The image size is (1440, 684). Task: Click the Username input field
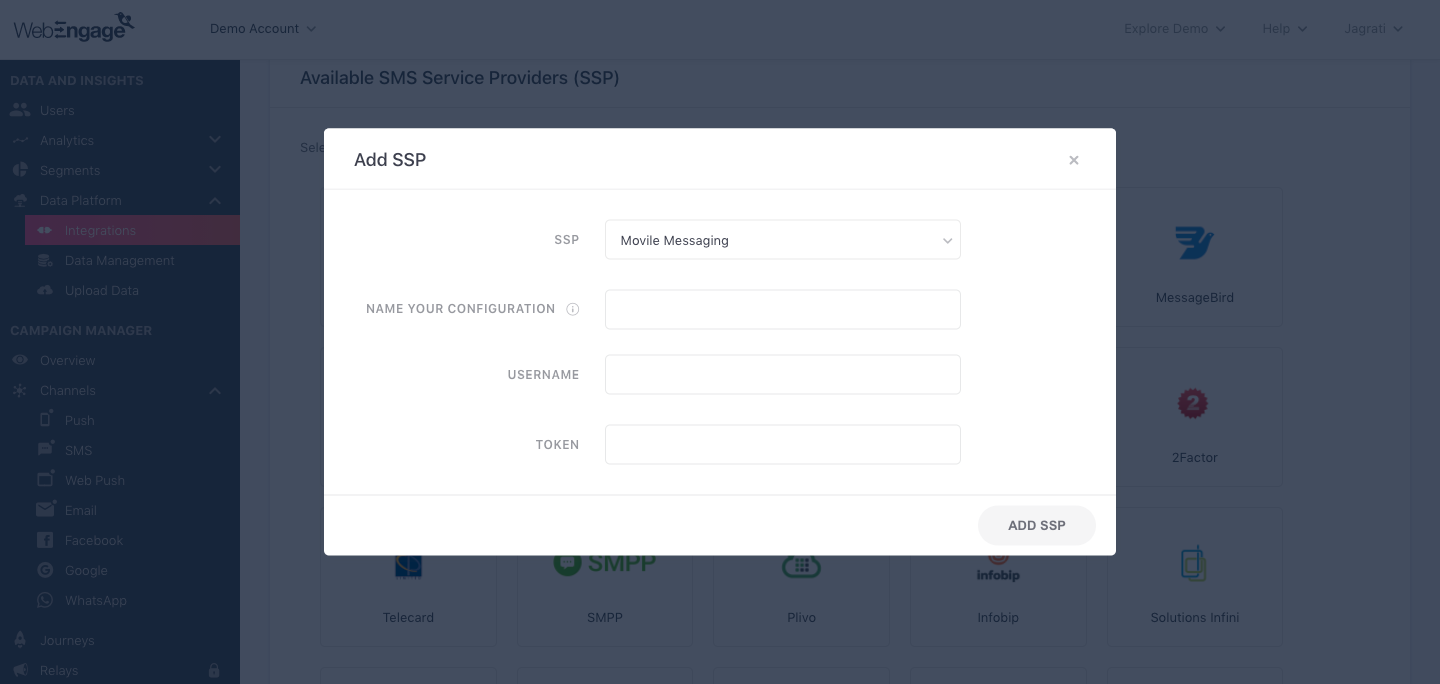(783, 374)
